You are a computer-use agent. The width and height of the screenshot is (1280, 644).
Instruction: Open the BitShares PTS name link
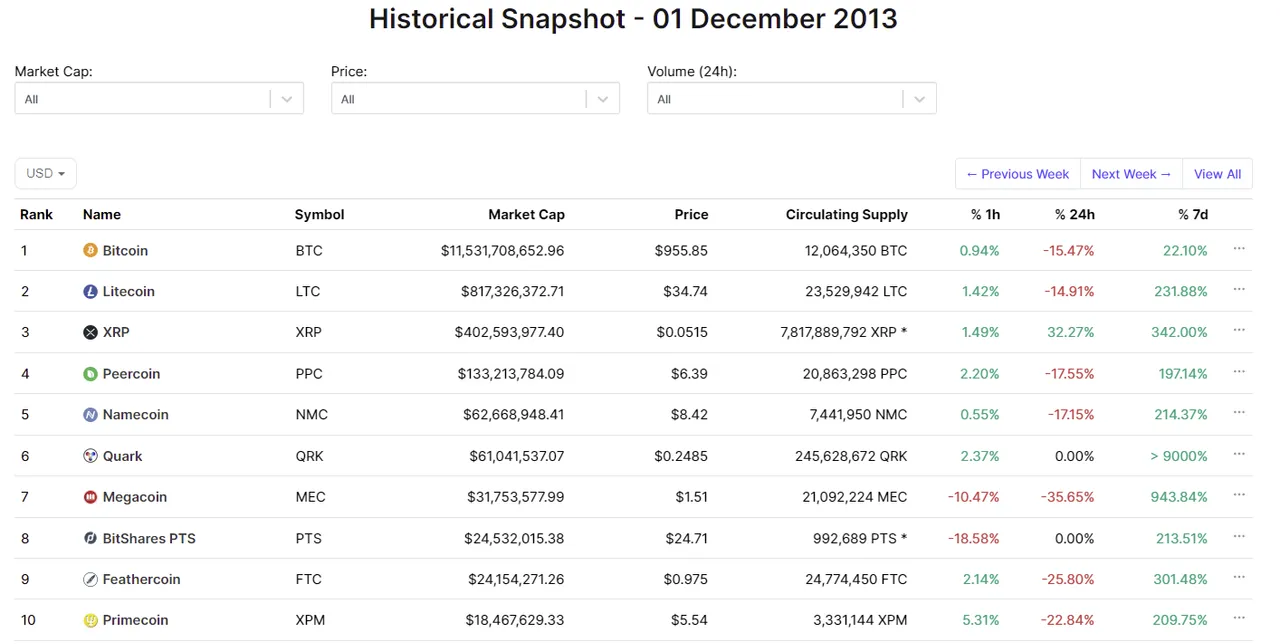pyautogui.click(x=149, y=538)
